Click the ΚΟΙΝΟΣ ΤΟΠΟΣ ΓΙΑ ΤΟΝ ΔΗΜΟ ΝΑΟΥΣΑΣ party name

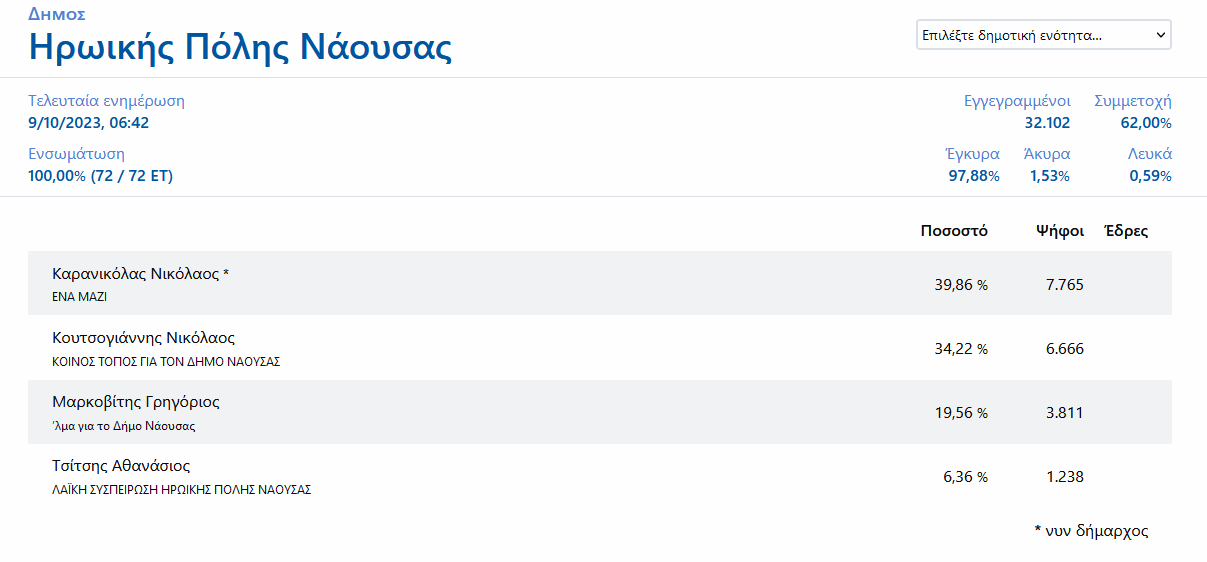[166, 362]
